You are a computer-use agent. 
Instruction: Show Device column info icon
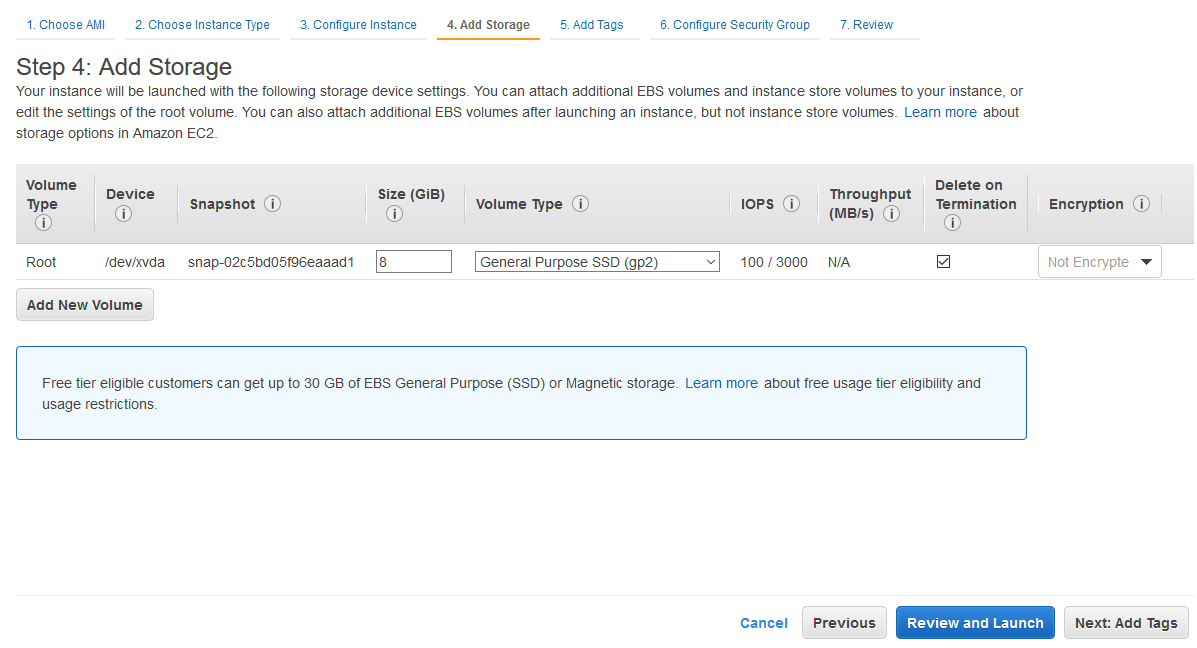[x=123, y=214]
